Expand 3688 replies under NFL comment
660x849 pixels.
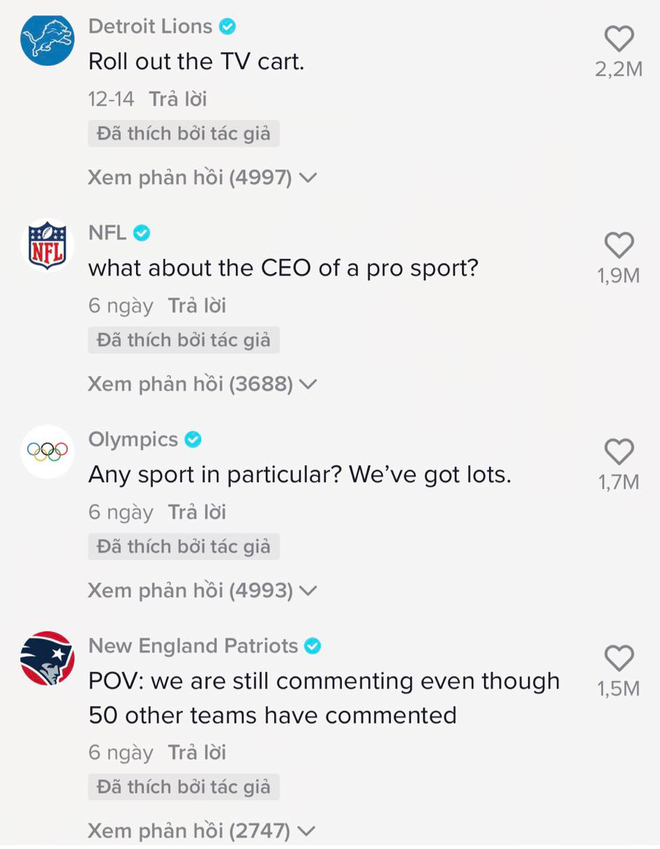pyautogui.click(x=202, y=384)
